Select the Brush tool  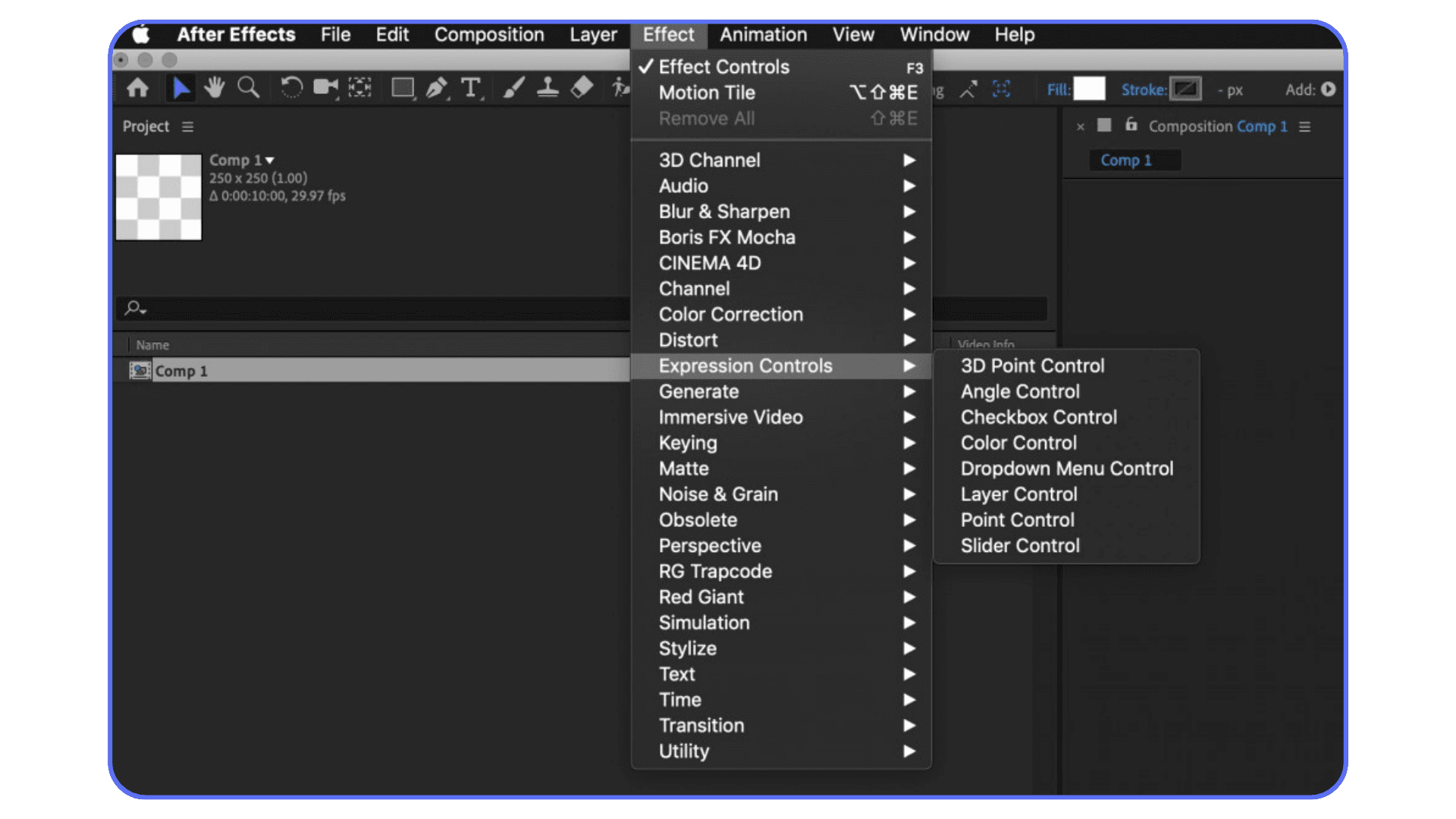514,87
